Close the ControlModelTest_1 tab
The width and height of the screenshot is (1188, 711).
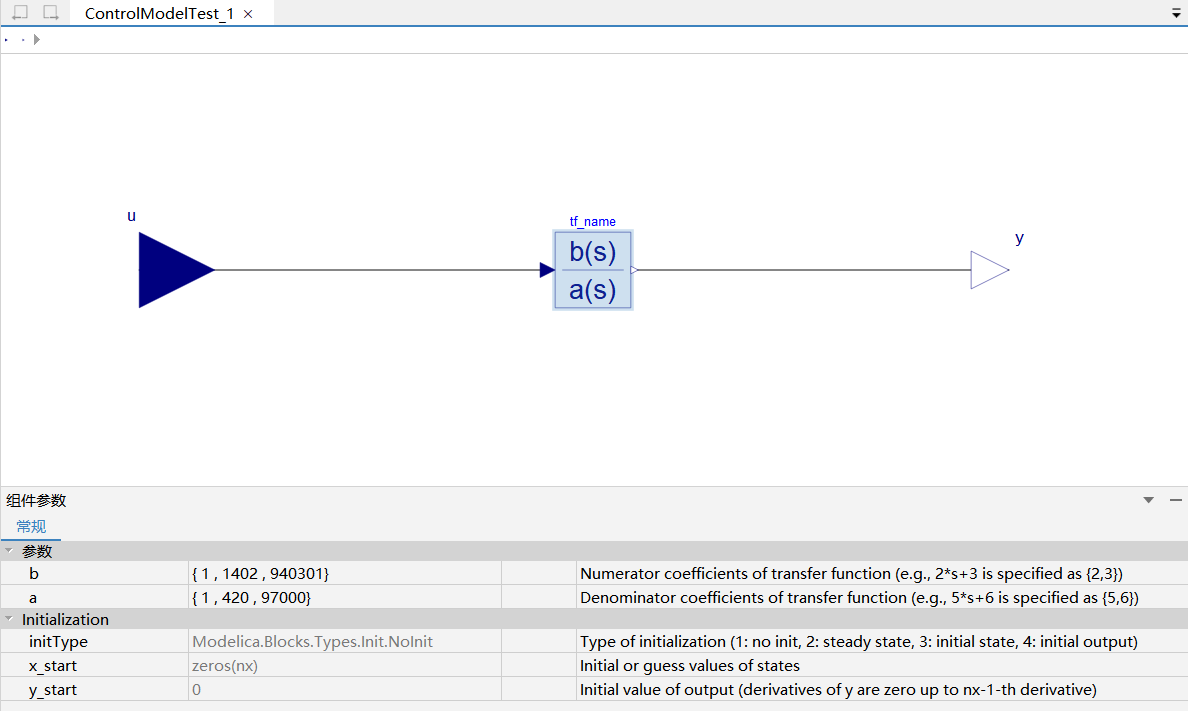(249, 14)
